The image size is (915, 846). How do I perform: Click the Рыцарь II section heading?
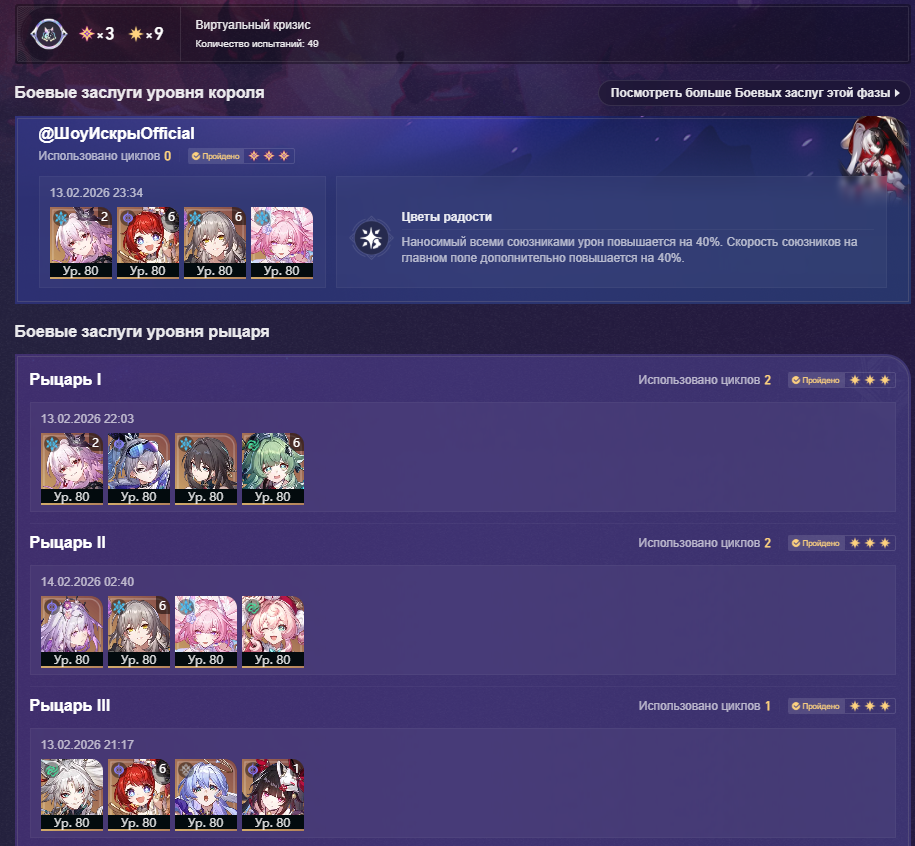click(68, 543)
